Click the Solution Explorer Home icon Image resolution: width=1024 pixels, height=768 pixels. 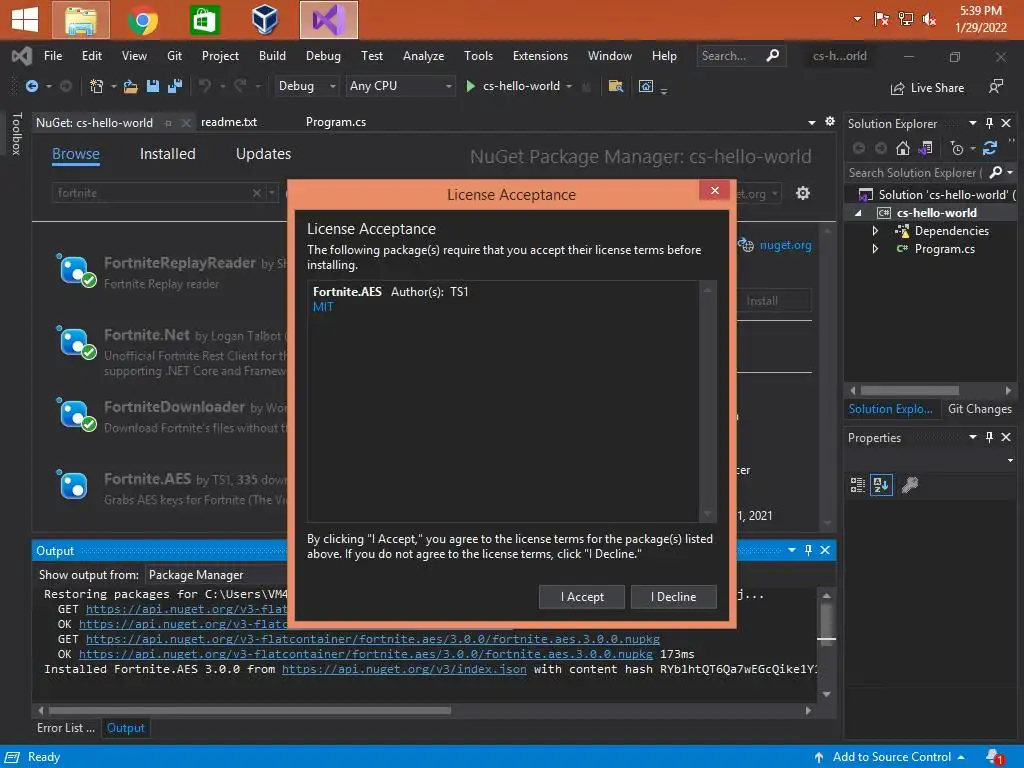(x=903, y=148)
